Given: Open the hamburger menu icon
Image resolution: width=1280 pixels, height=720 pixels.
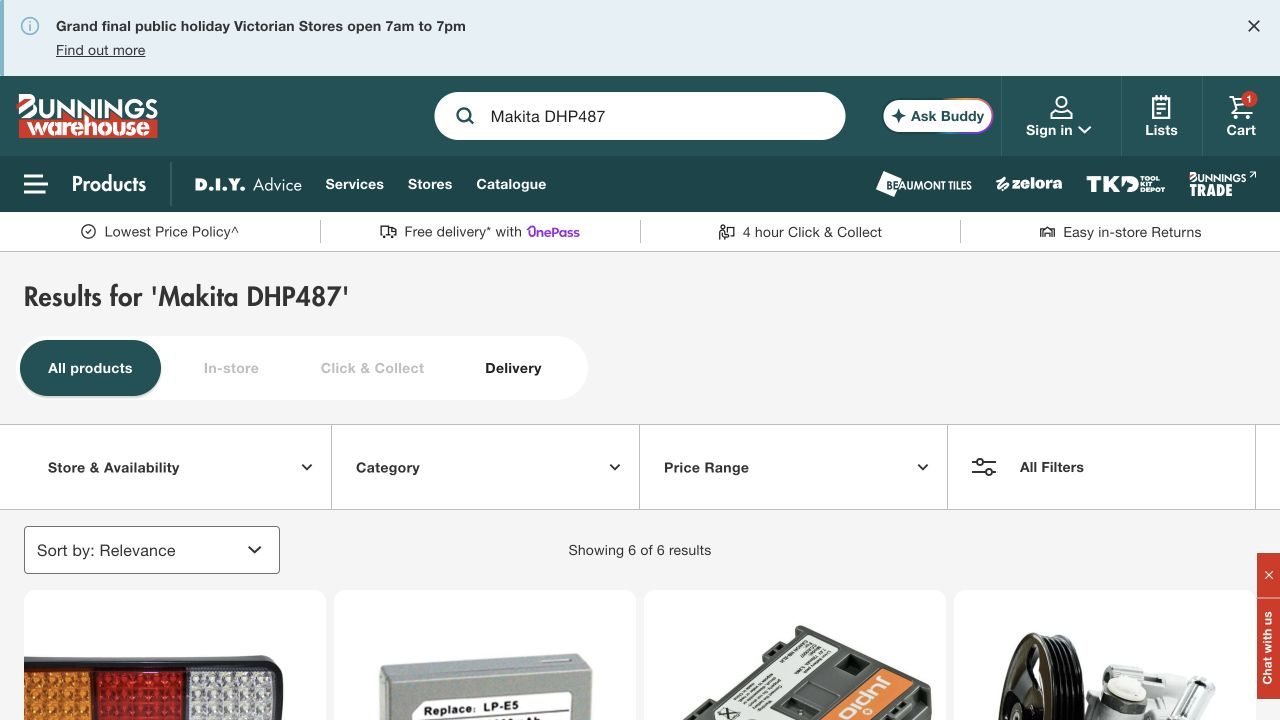Looking at the screenshot, I should coord(36,184).
